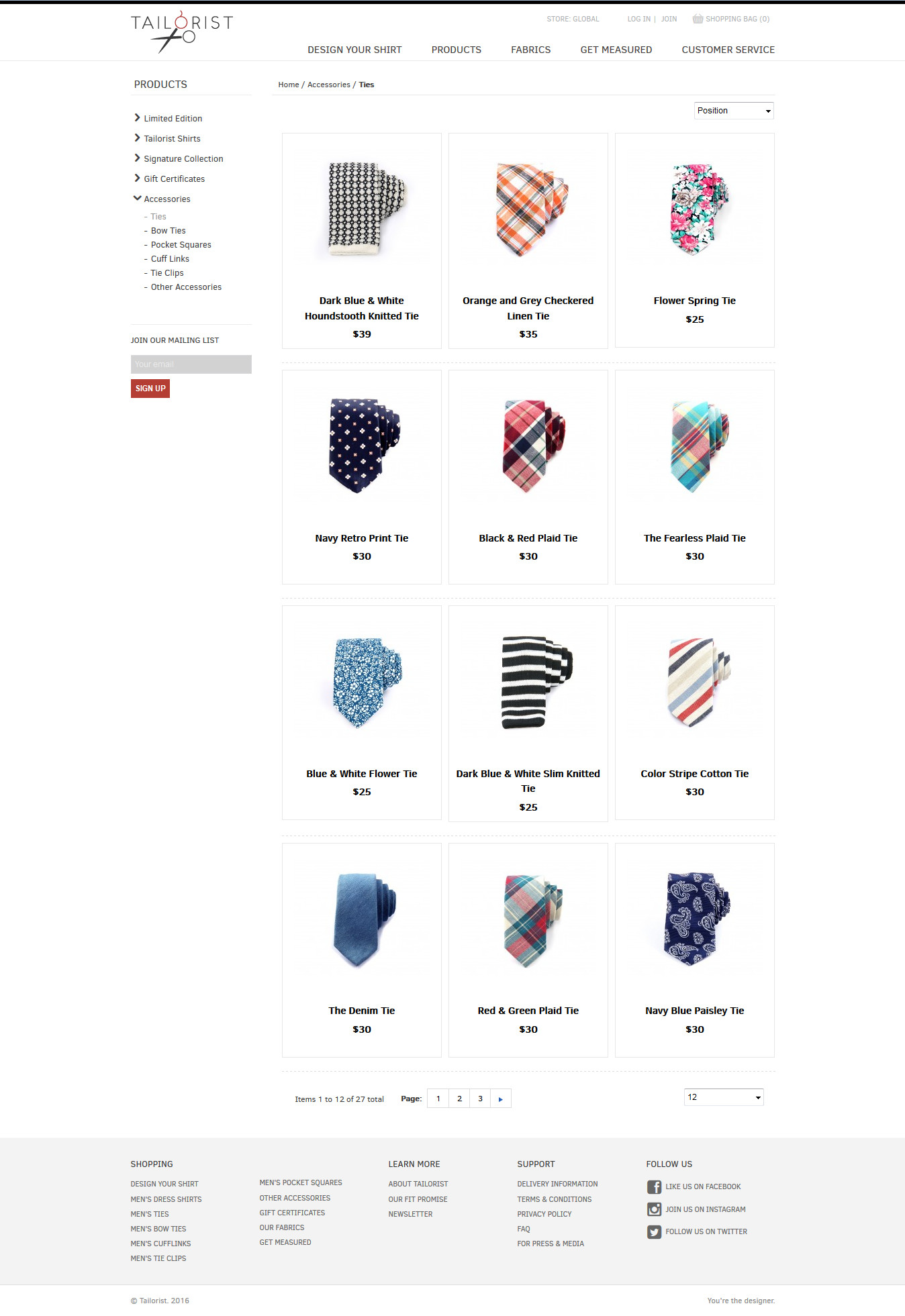Open the Position sort dropdown
This screenshot has height=1316, width=905.
point(734,111)
